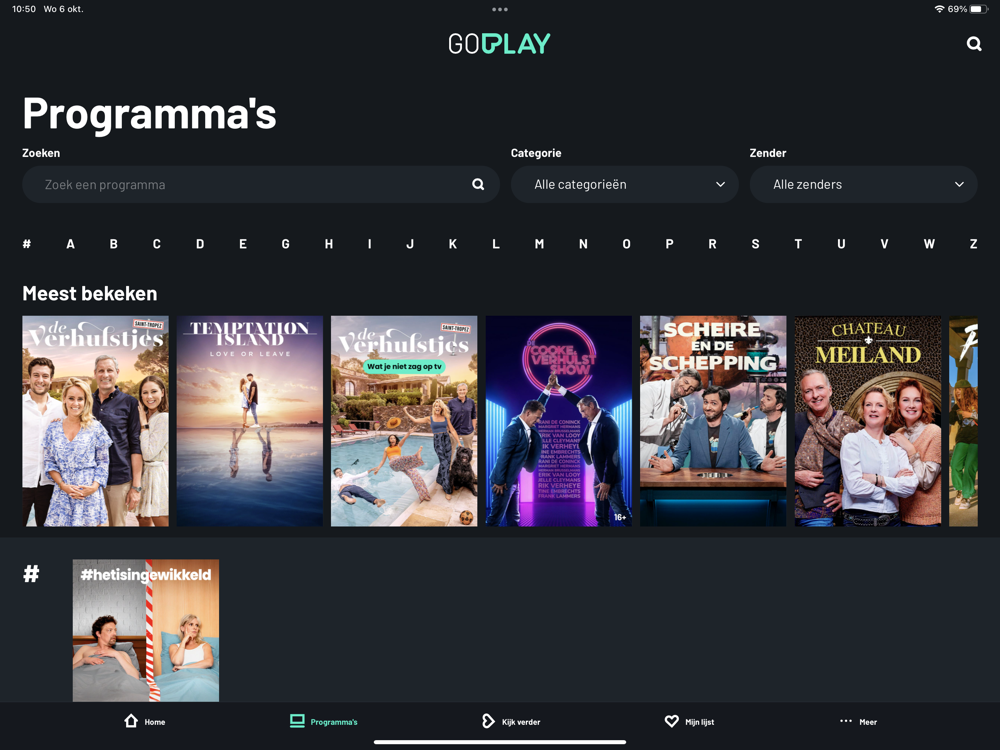Viewport: 1000px width, 750px height.
Task: Open Scheire en de Schepping poster
Action: (713, 421)
